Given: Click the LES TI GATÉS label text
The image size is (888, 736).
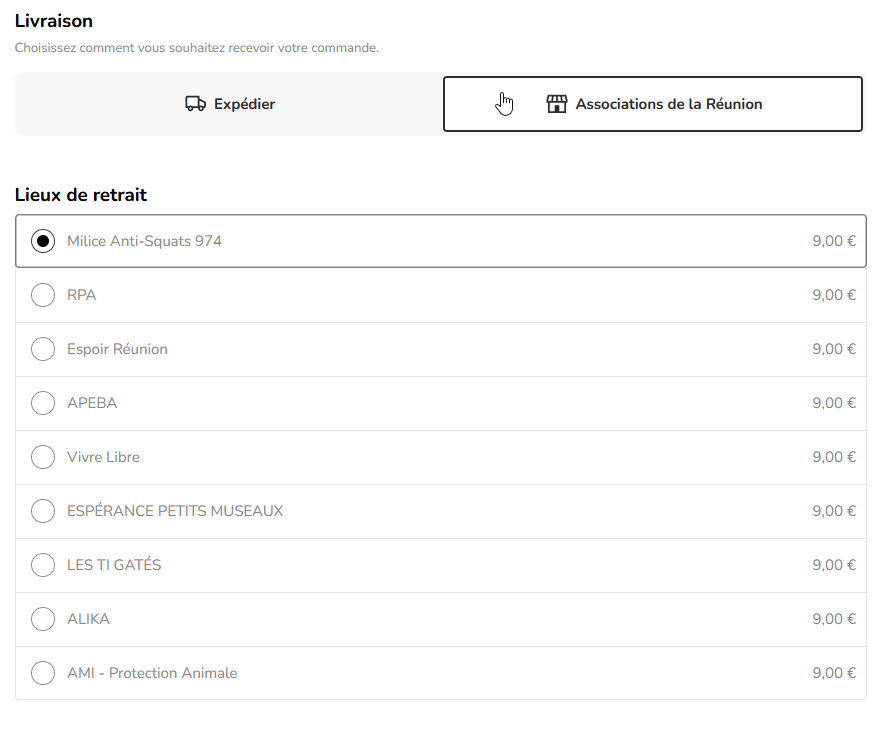Looking at the screenshot, I should (114, 565).
